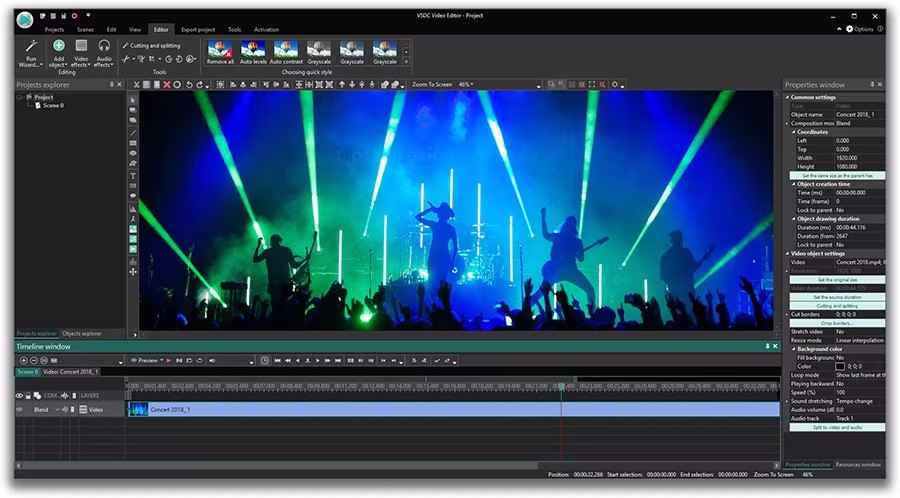The image size is (900, 498).
Task: Pin the Timeline window panel
Action: [x=767, y=347]
